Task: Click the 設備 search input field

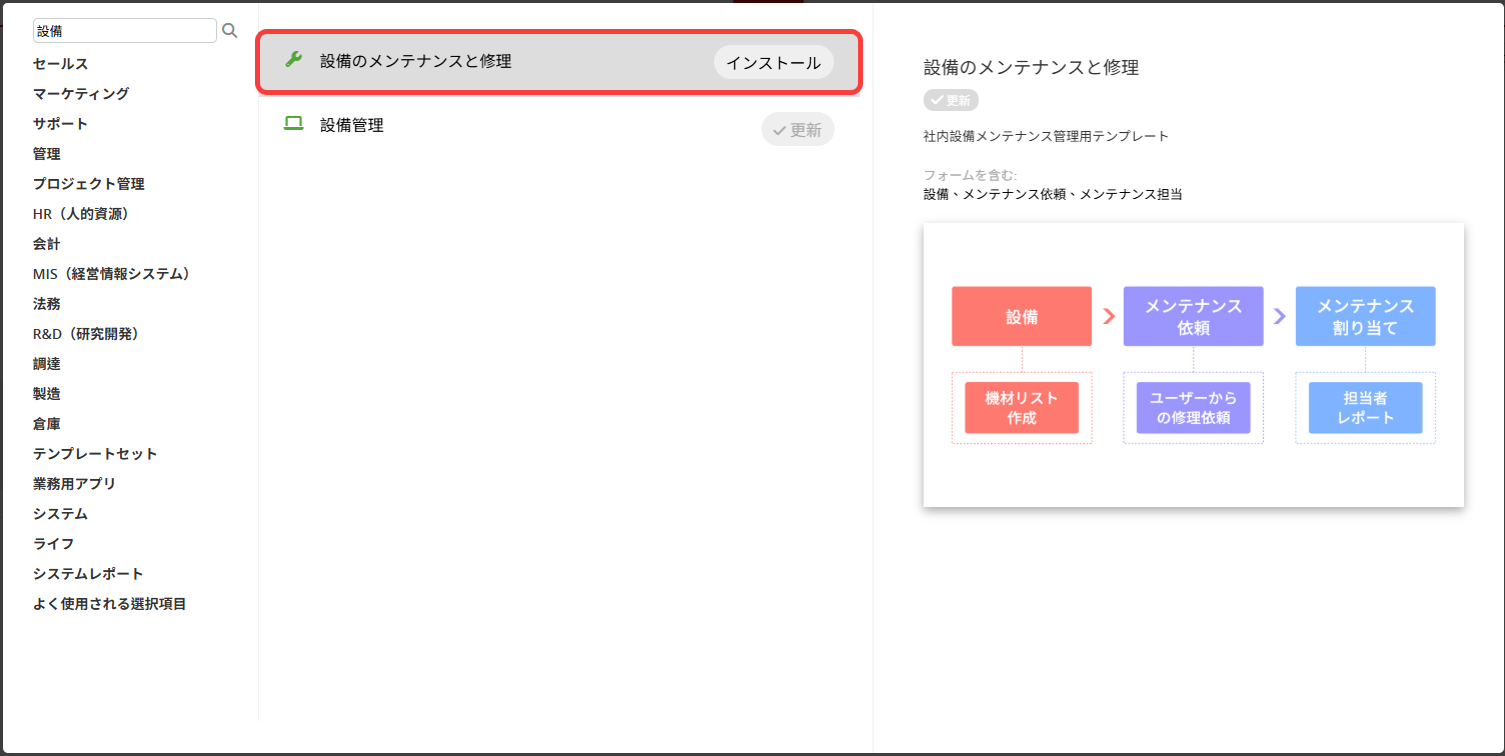Action: [x=124, y=31]
